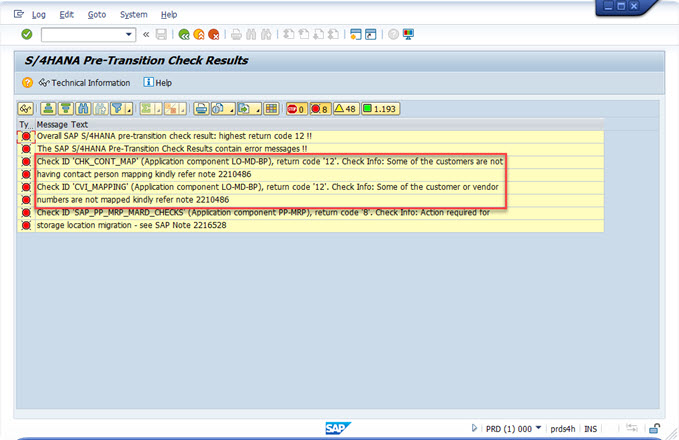Click the Message Text column header
Screen dimensions: 679x440
tap(319, 124)
